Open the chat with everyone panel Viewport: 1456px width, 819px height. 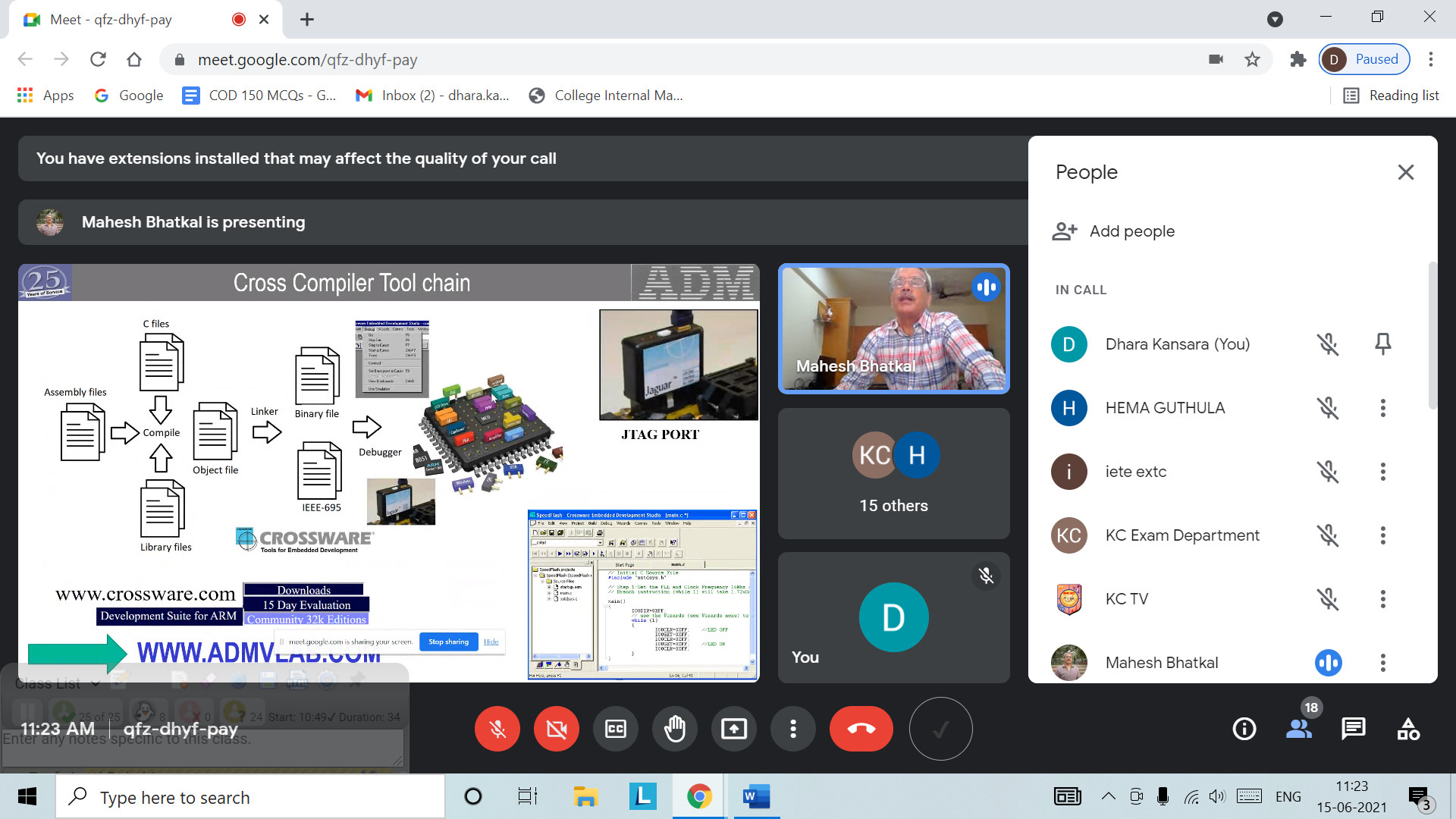pyautogui.click(x=1354, y=730)
